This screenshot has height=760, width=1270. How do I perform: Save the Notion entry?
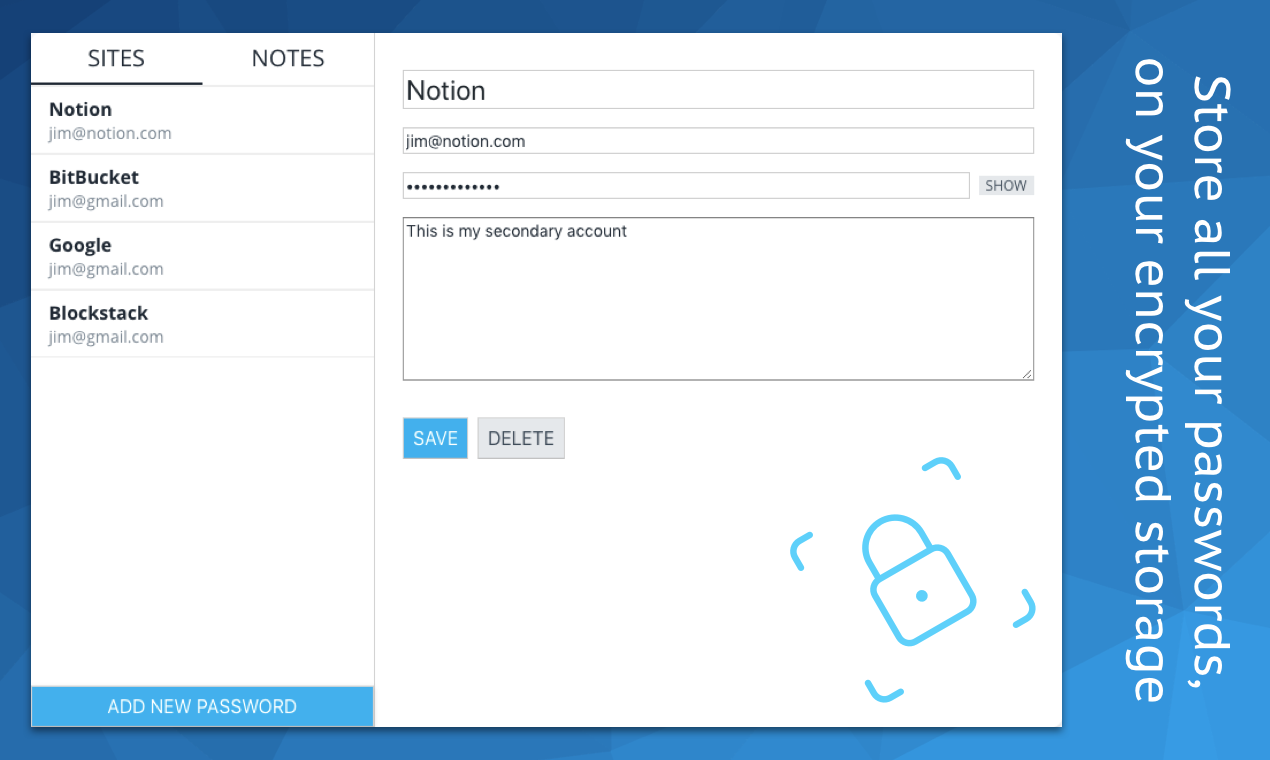point(435,438)
